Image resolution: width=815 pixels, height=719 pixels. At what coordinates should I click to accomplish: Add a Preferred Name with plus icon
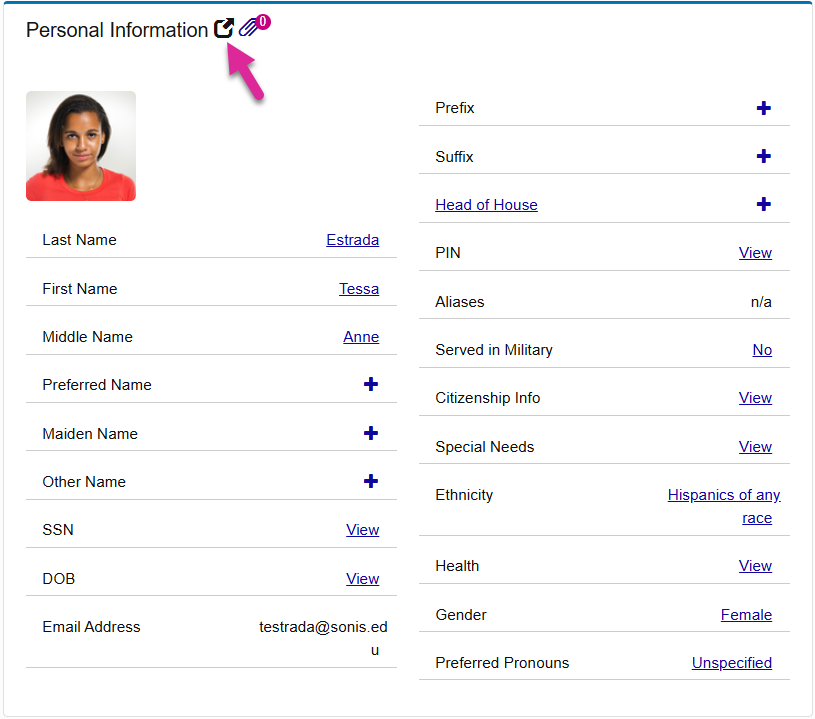(370, 384)
